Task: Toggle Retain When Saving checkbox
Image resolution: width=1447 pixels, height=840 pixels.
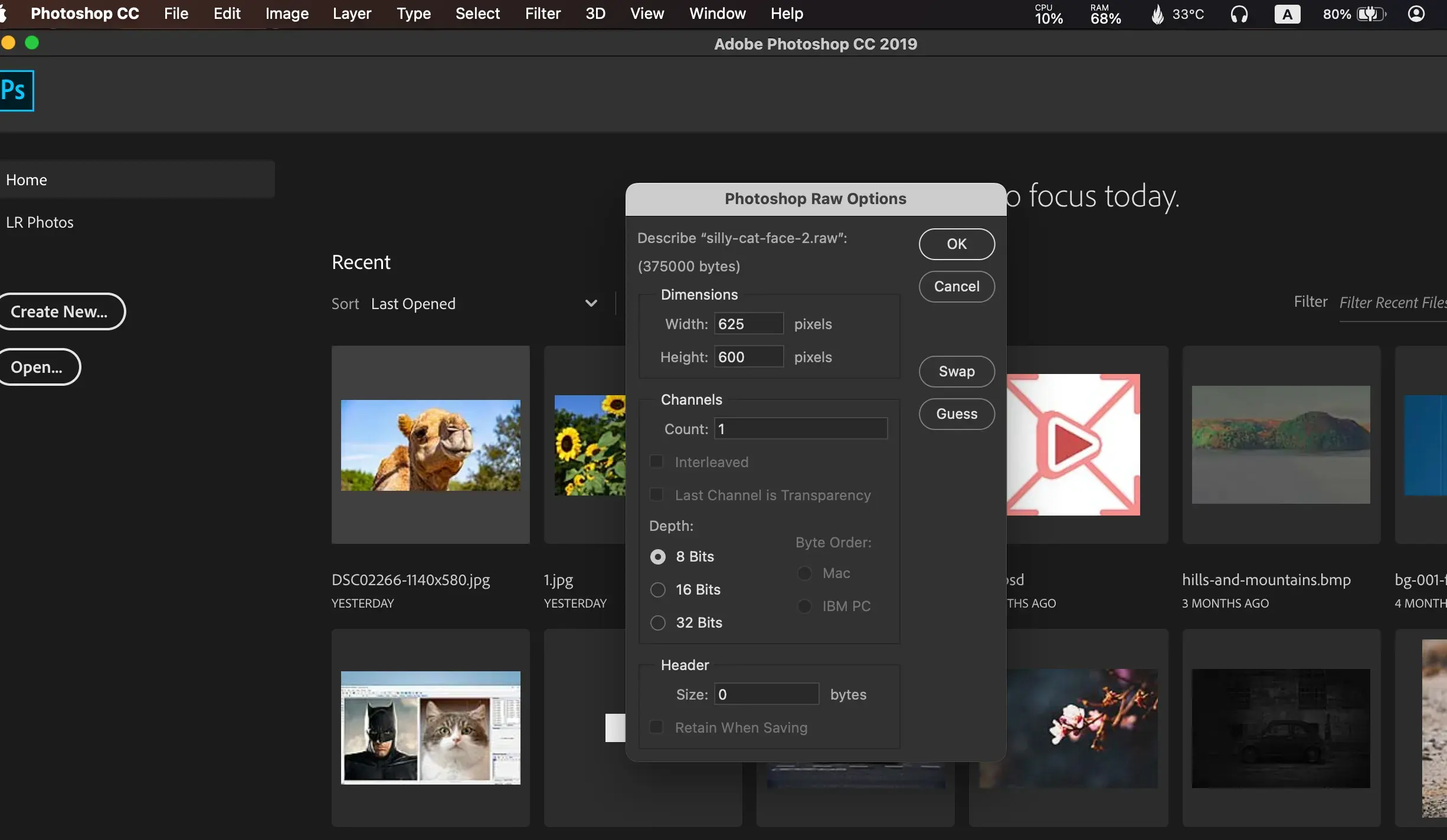Action: pos(656,727)
